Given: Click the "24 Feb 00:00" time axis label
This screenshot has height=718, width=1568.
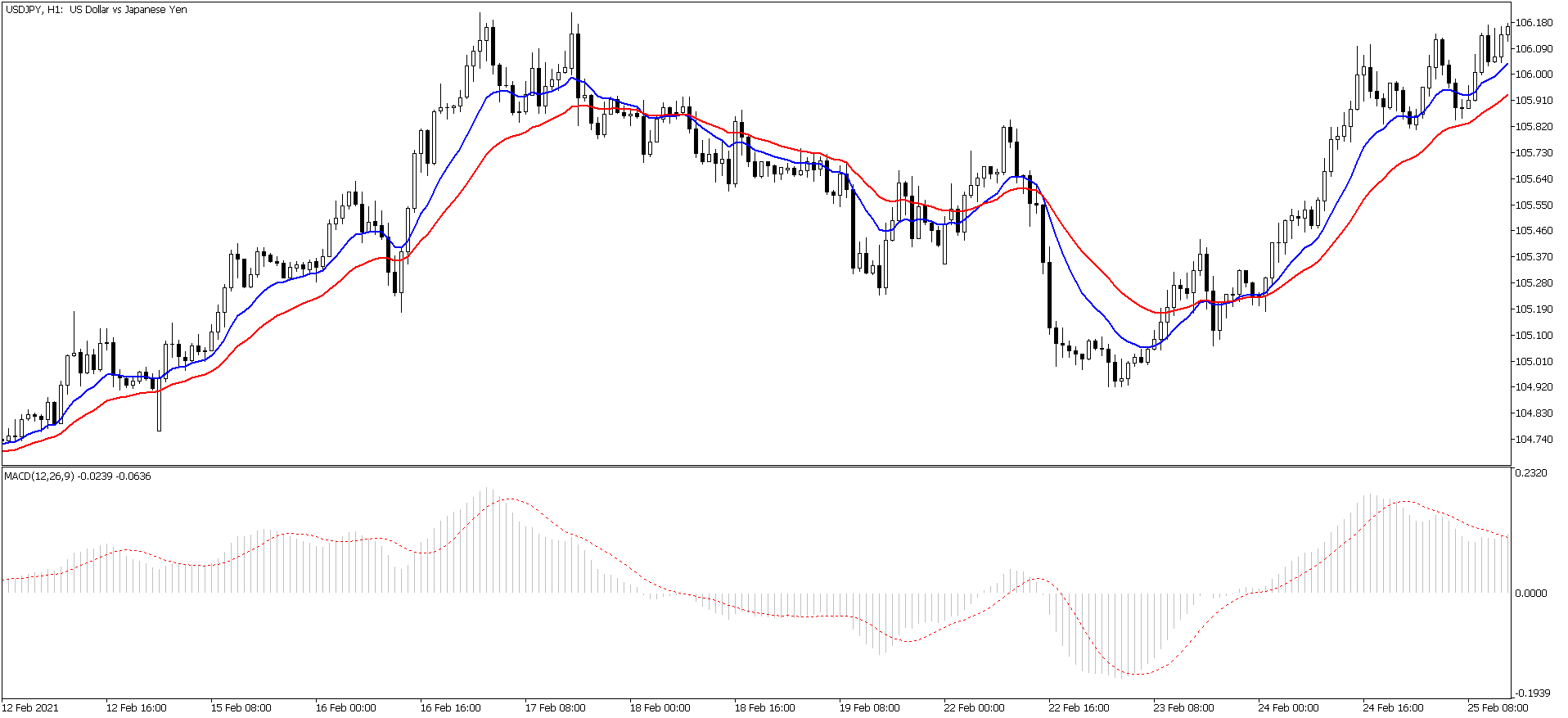Looking at the screenshot, I should click(x=1288, y=708).
